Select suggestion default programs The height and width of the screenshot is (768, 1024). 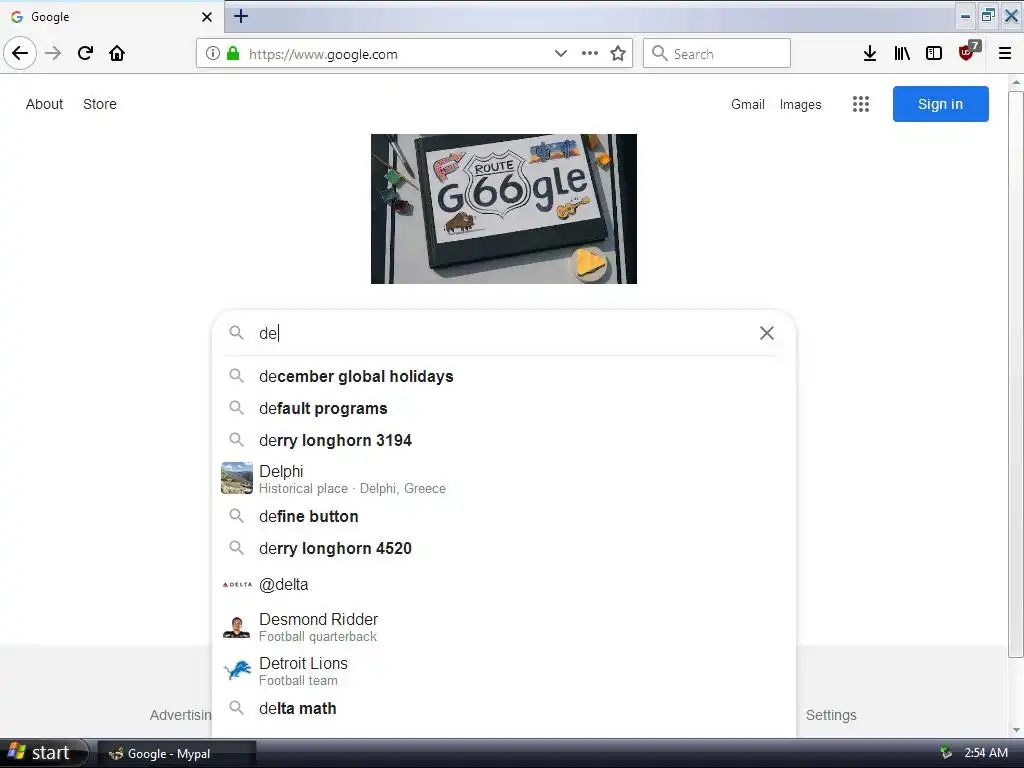504,408
